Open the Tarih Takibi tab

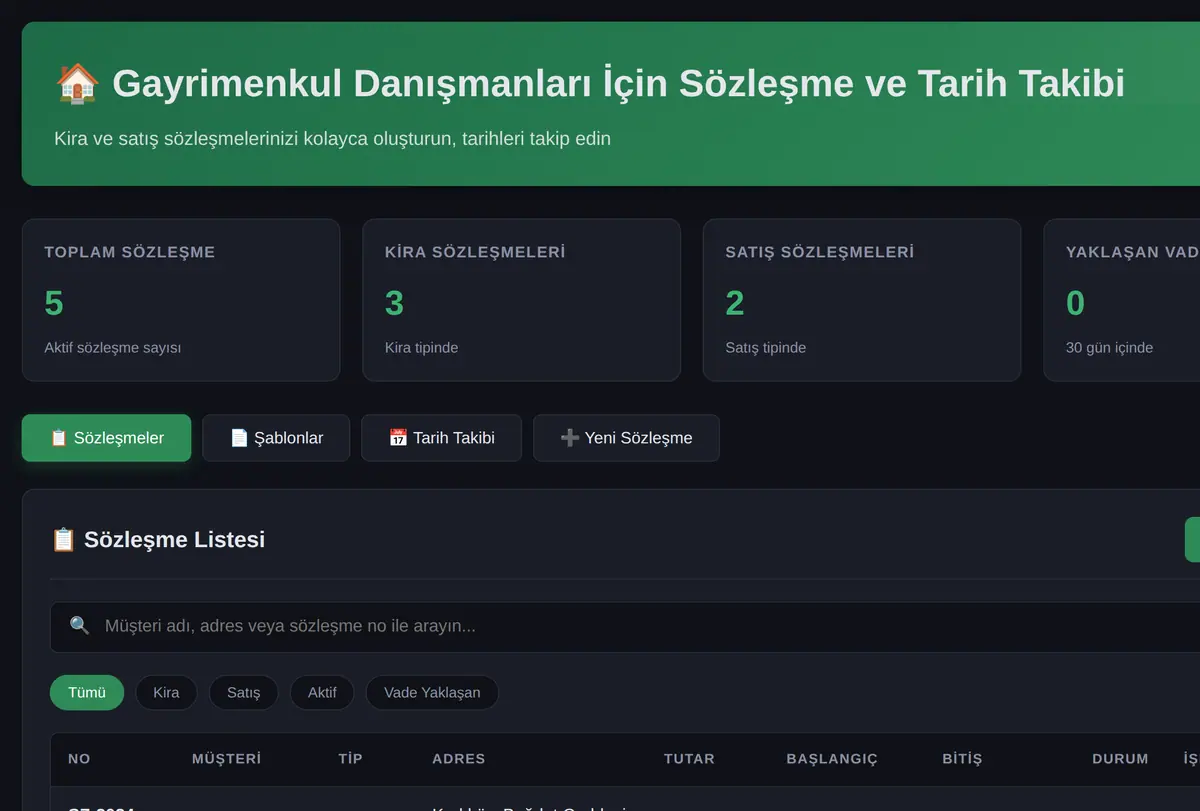(x=441, y=438)
